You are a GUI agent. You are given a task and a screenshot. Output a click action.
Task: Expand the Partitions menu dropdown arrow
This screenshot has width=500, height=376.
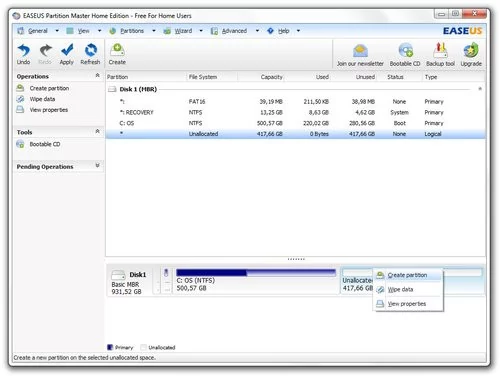154,31
